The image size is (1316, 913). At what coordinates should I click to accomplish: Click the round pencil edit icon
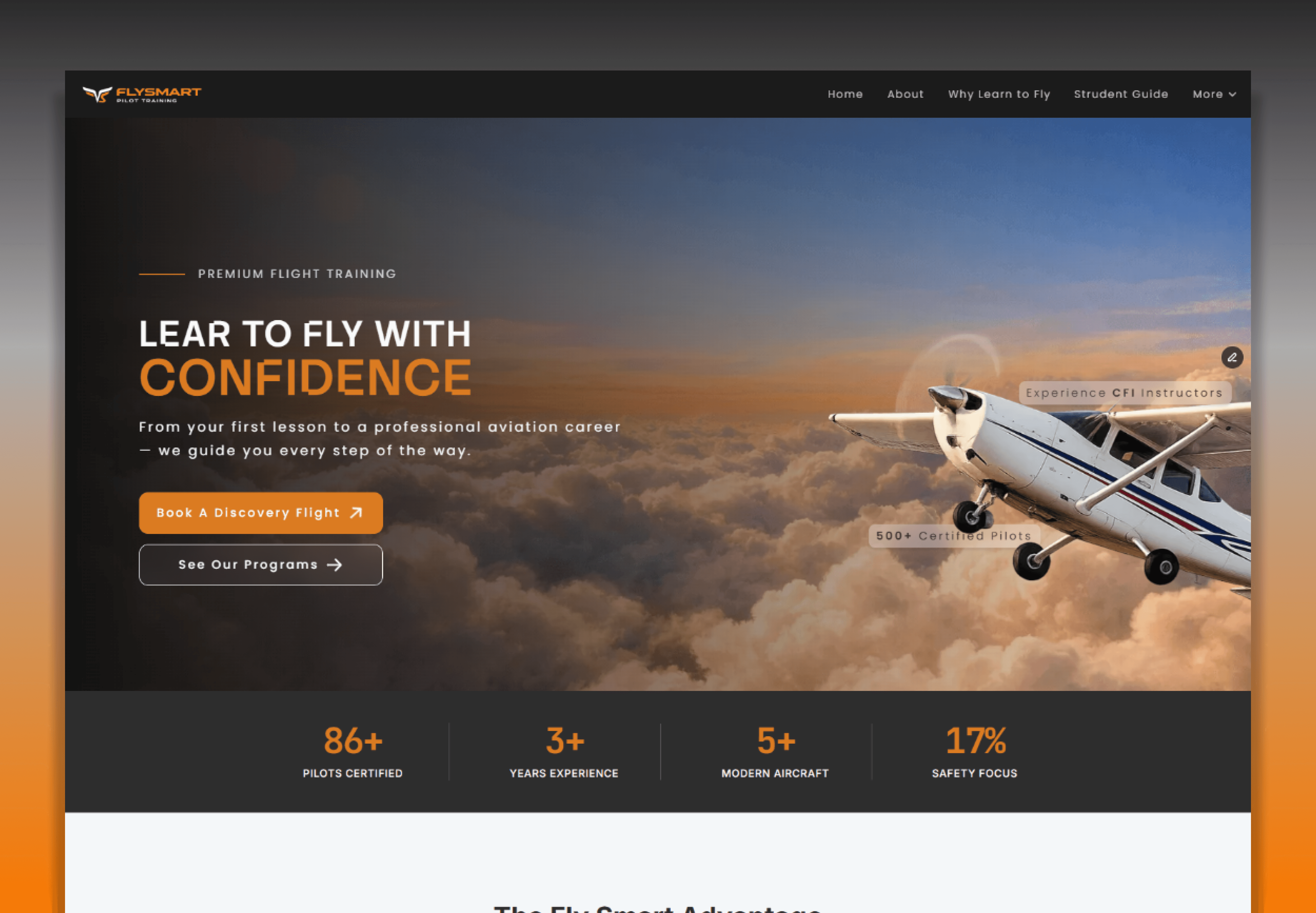pos(1232,358)
